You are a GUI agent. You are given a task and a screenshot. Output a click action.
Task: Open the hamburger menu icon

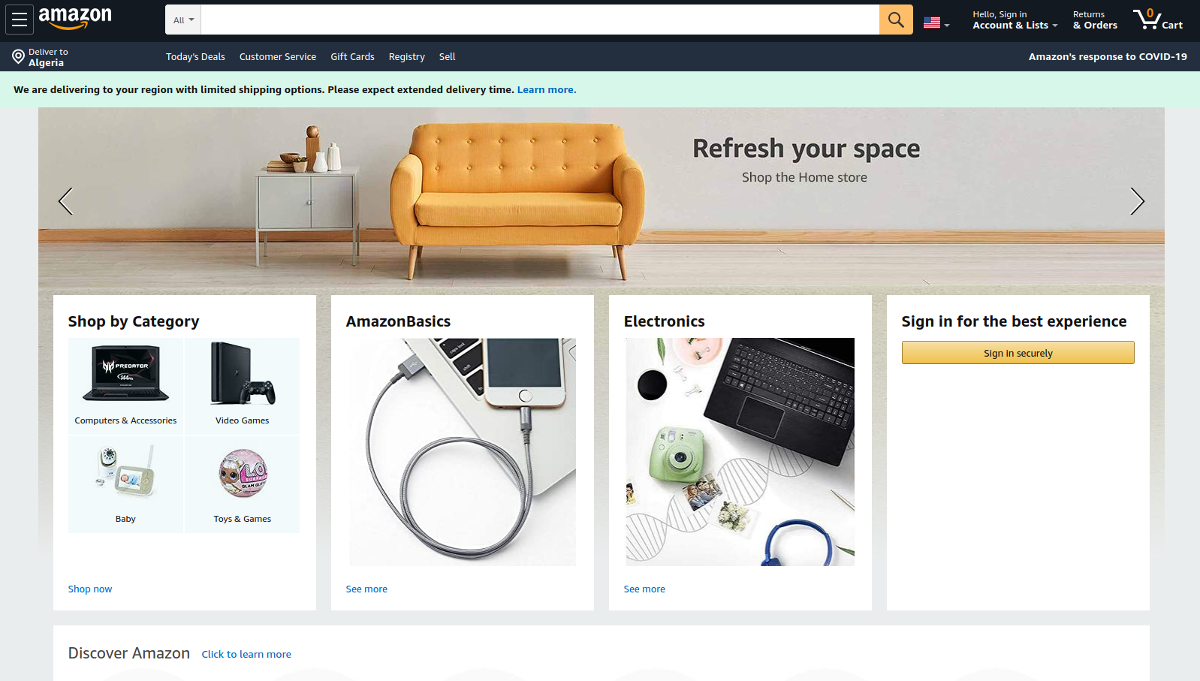(20, 20)
